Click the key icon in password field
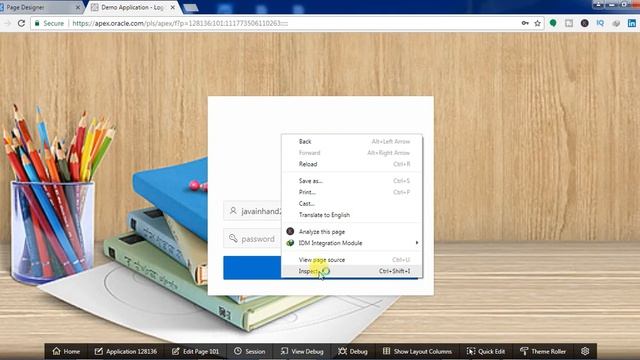 [x=233, y=238]
